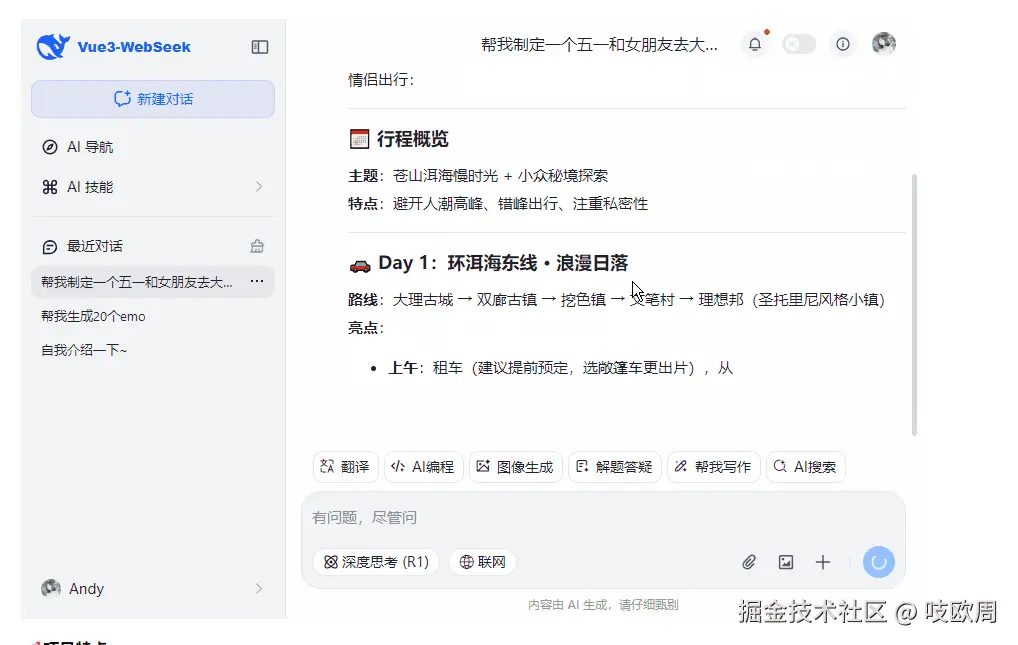Image resolution: width=1018 pixels, height=645 pixels.
Task: Click the user avatar at top right
Action: pyautogui.click(x=883, y=43)
